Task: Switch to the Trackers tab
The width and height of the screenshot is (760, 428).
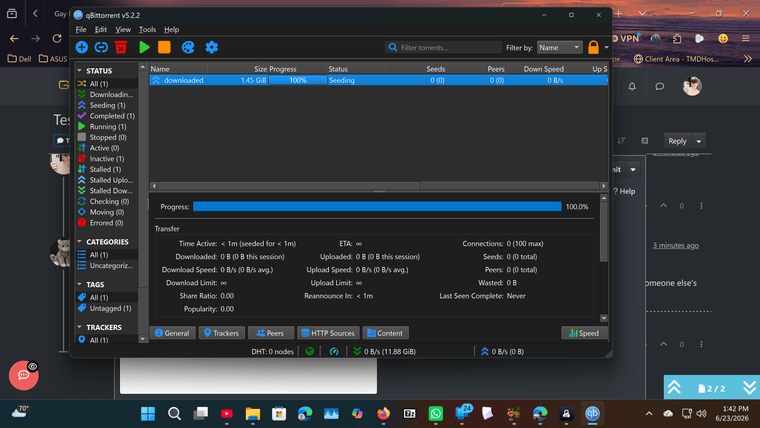Action: (222, 333)
